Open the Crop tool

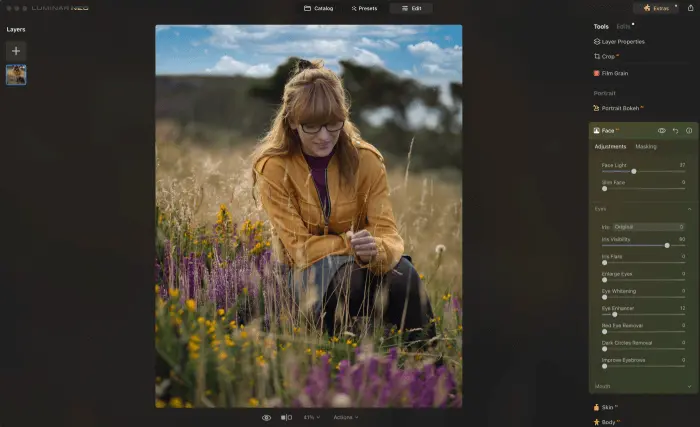coord(605,56)
